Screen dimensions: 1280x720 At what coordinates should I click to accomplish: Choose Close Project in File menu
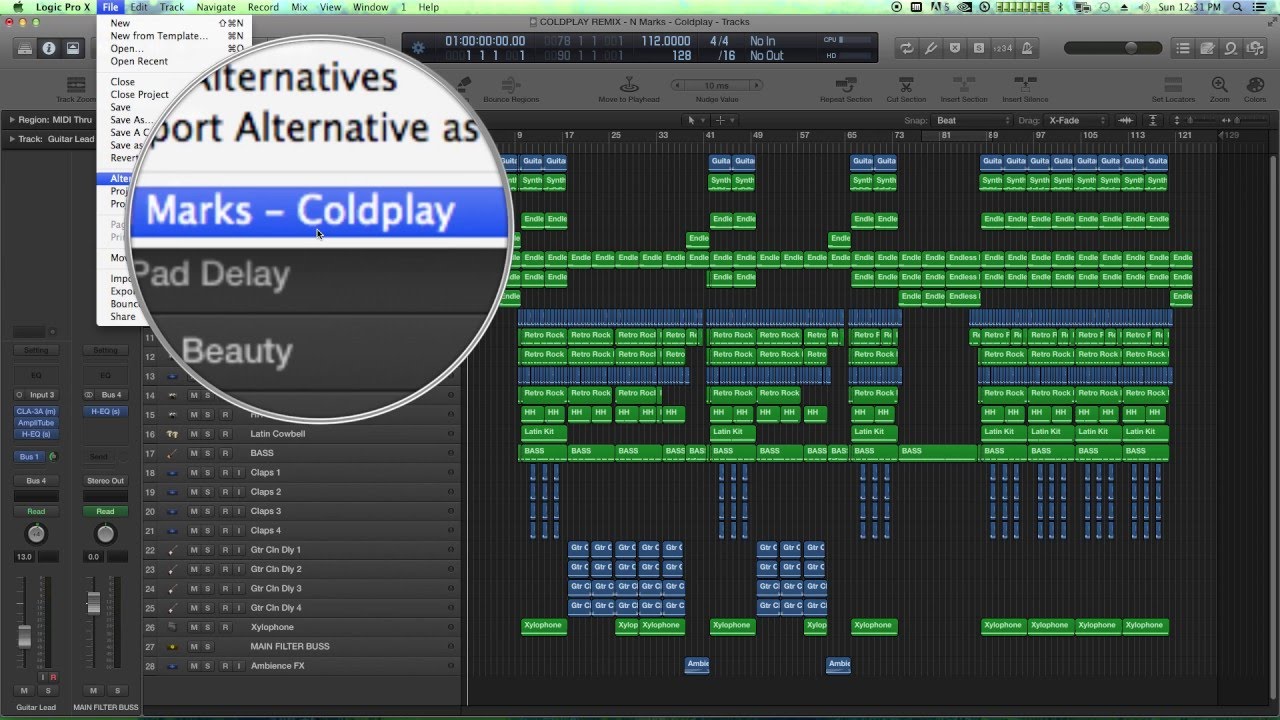pos(140,95)
